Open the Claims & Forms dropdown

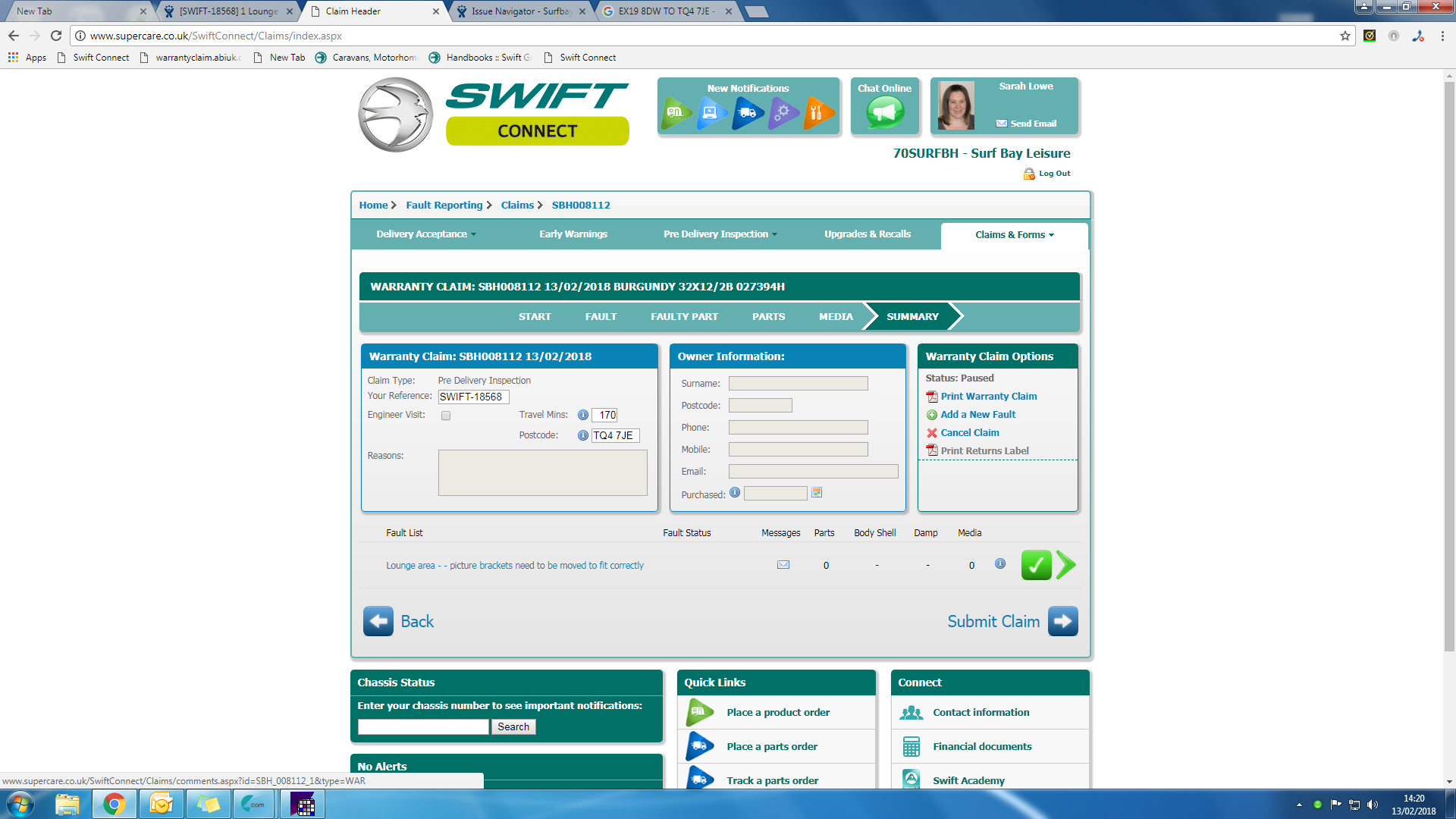tap(1014, 235)
